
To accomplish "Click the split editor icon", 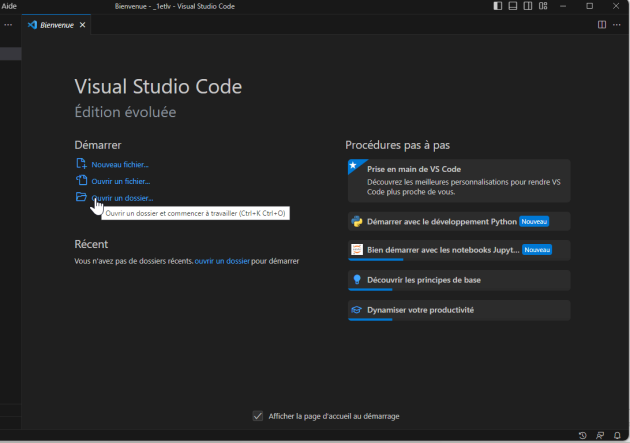I will coord(602,24).
